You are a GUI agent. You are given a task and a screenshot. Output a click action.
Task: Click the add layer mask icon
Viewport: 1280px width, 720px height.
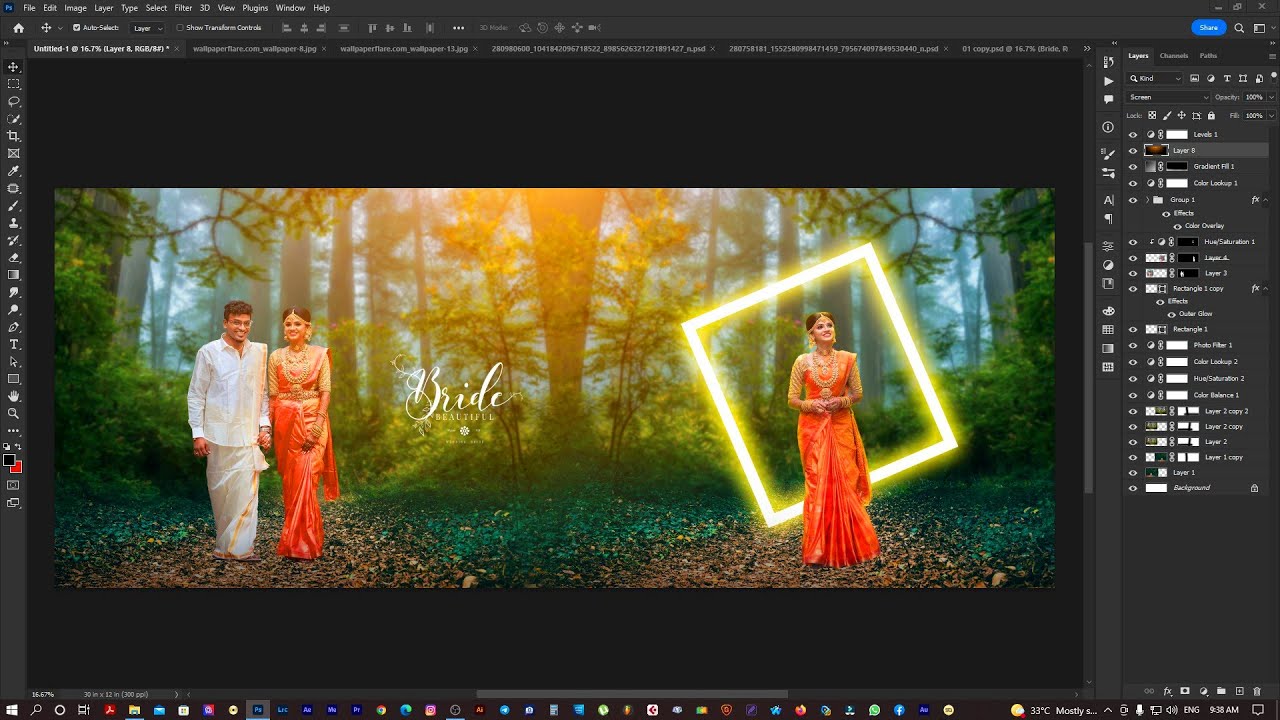pyautogui.click(x=1185, y=691)
